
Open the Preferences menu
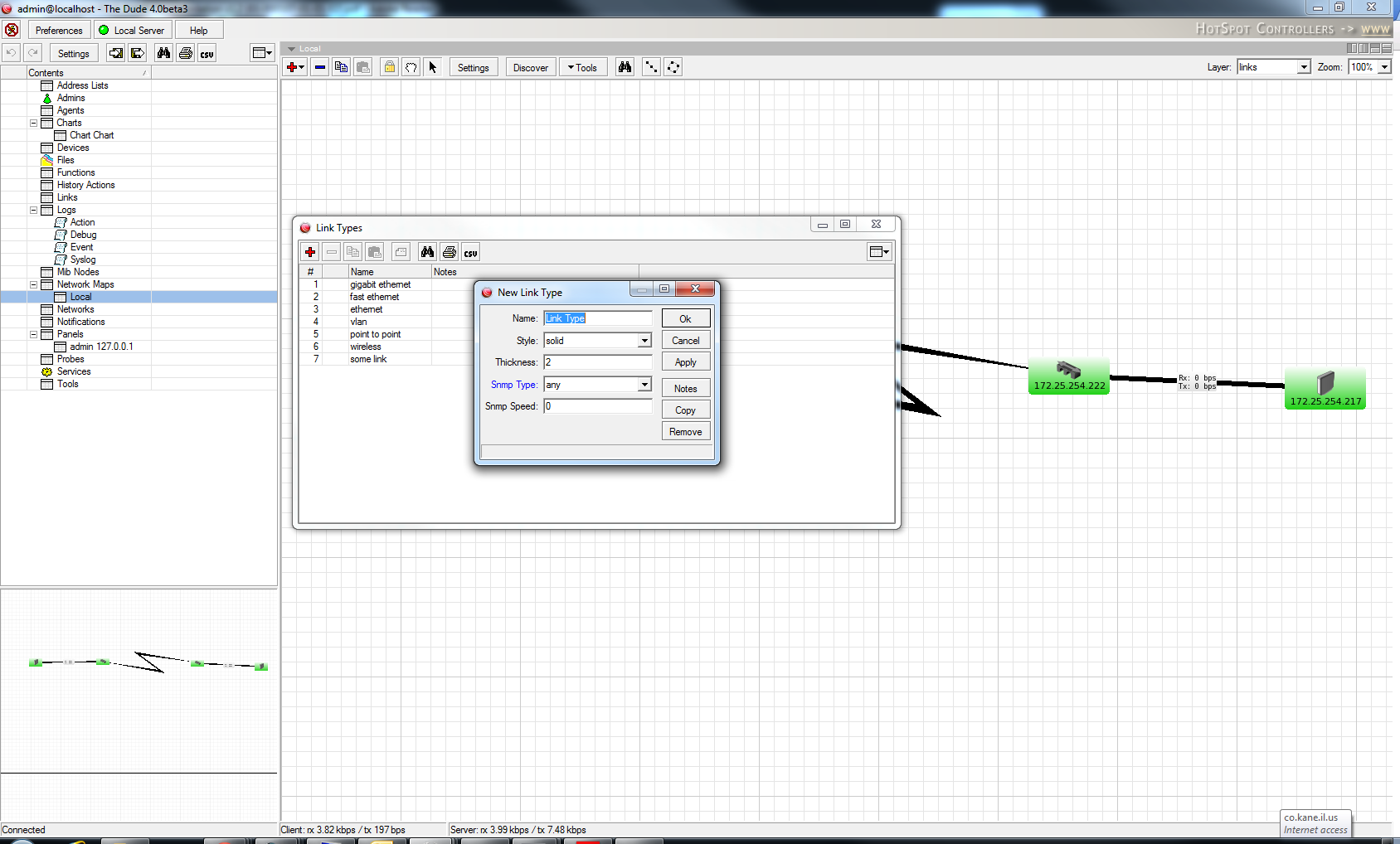tap(58, 29)
